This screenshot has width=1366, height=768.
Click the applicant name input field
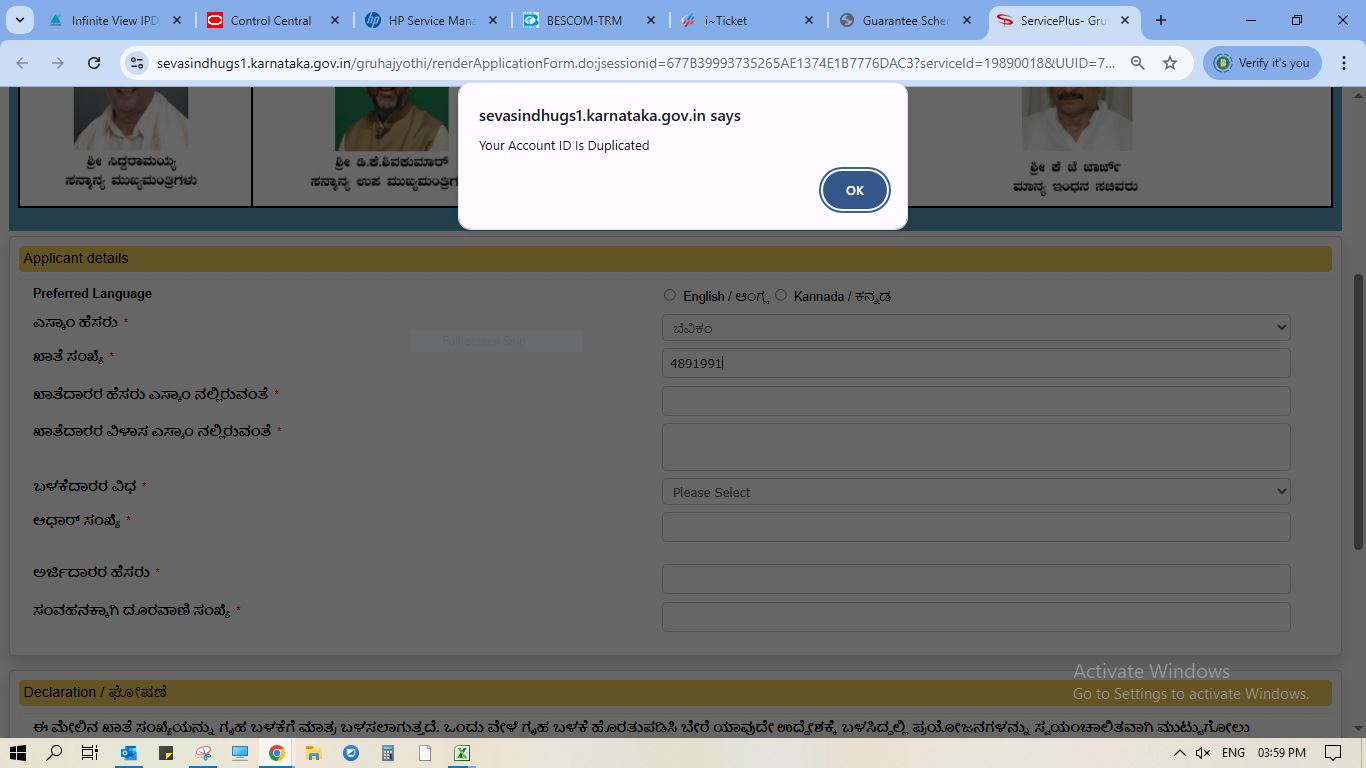click(x=976, y=579)
